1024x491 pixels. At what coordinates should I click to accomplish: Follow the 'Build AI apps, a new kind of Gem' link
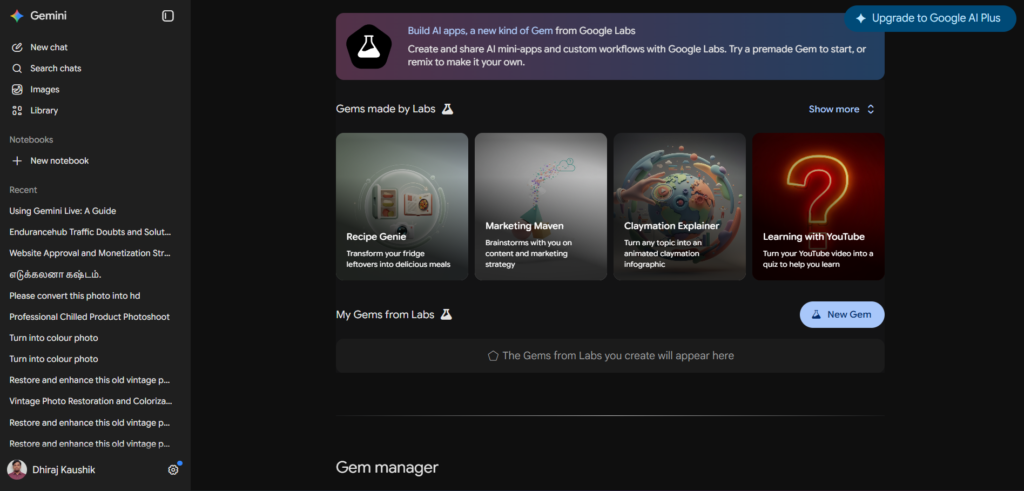coord(480,31)
